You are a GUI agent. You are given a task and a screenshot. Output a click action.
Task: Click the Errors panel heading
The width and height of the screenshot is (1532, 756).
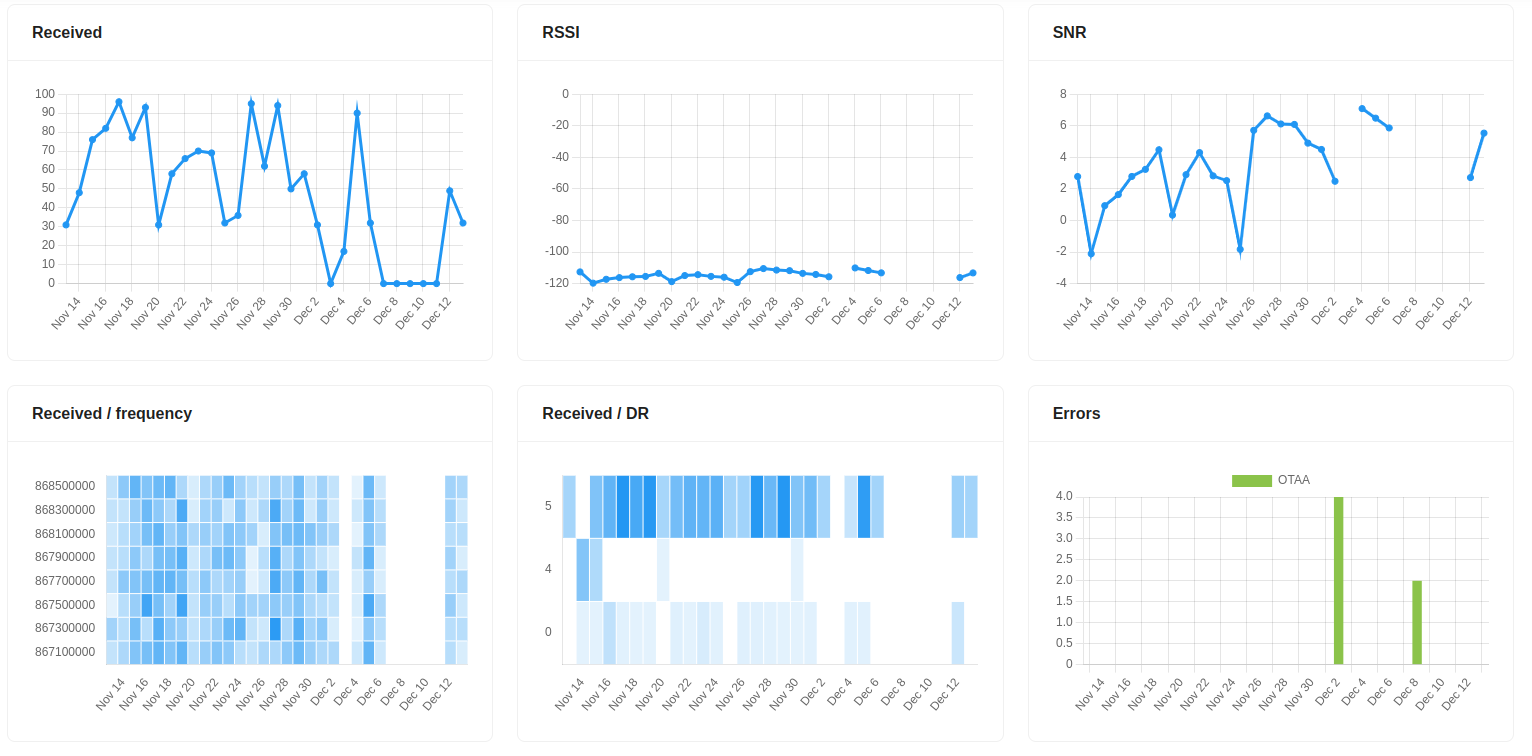[1076, 414]
